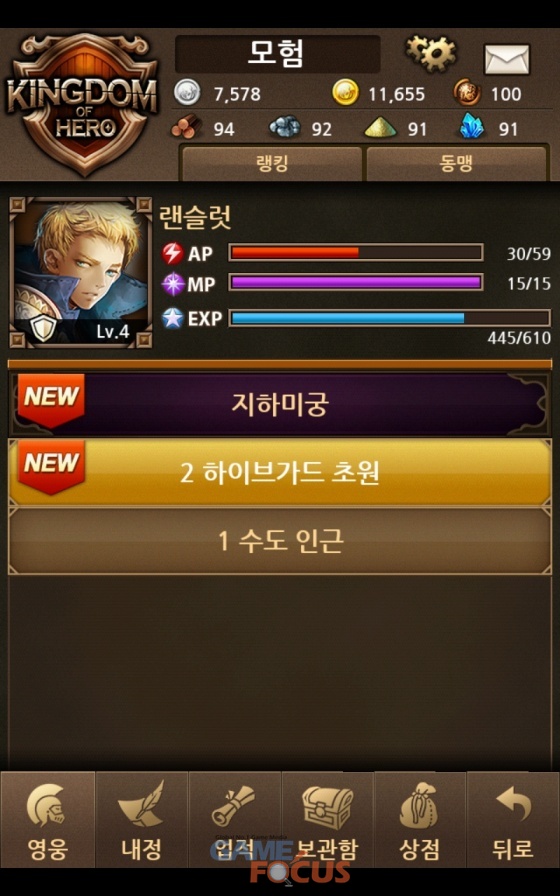Image resolution: width=560 pixels, height=896 pixels.
Task: Tap the iron ore resource icon
Action: click(285, 127)
